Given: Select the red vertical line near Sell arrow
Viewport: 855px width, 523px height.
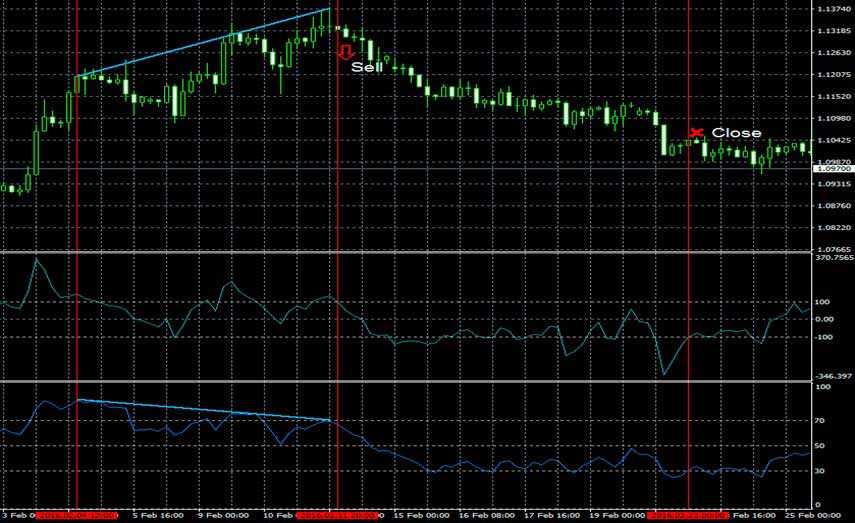Looking at the screenshot, I should [338, 300].
